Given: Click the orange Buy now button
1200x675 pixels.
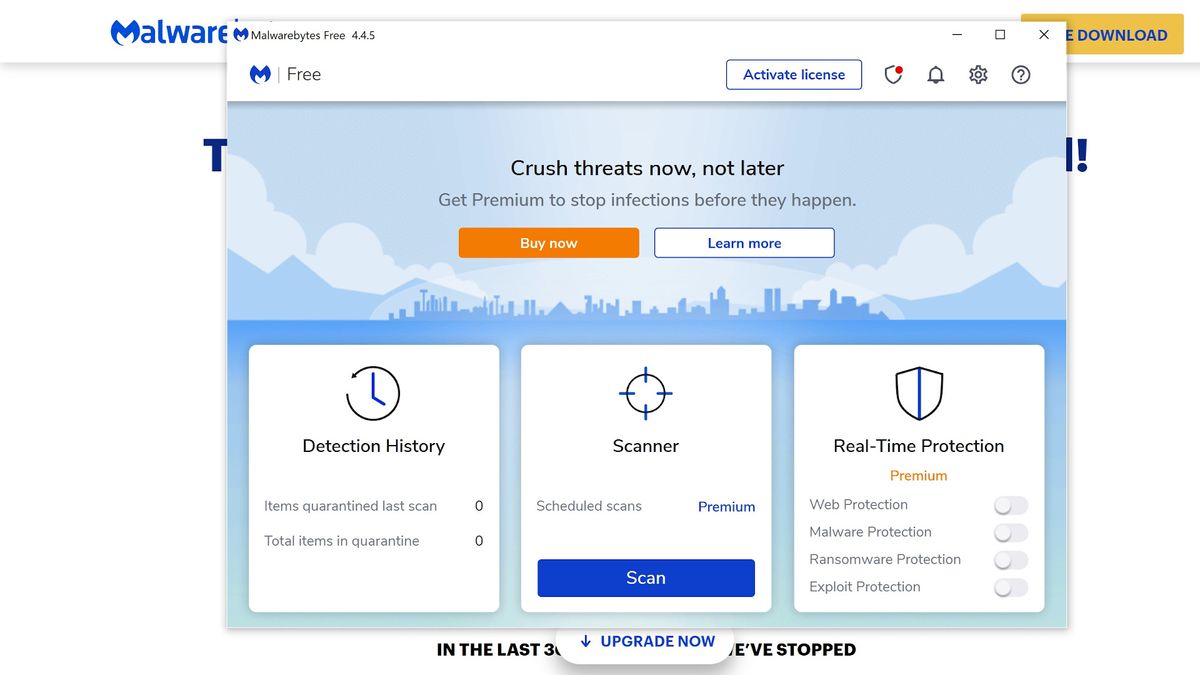Looking at the screenshot, I should (549, 243).
